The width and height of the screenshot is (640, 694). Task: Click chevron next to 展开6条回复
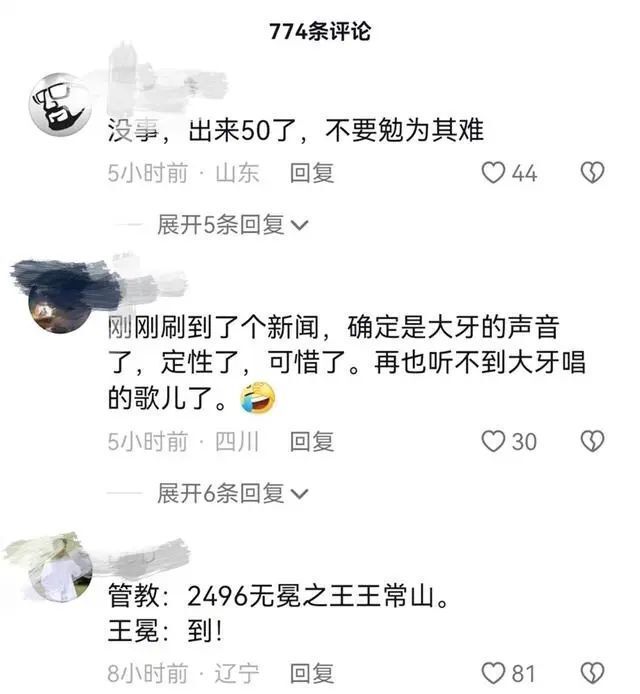[x=299, y=494]
